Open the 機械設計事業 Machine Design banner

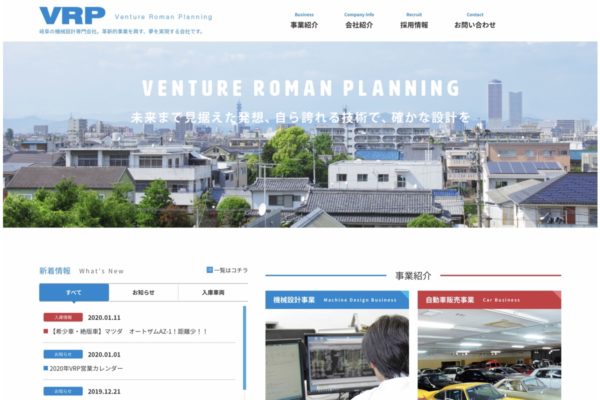click(337, 300)
